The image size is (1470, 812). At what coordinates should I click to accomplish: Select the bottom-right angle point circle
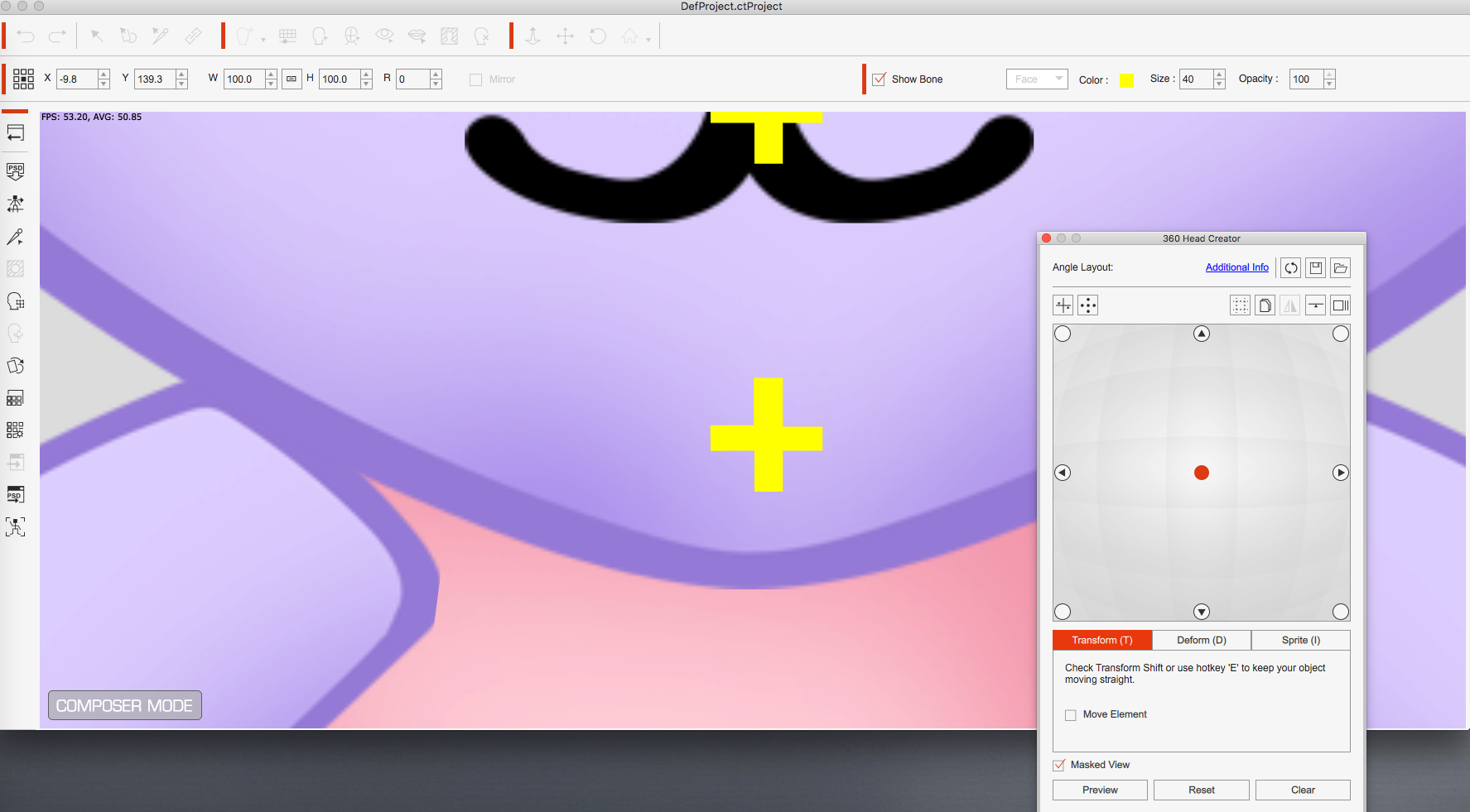(1341, 612)
